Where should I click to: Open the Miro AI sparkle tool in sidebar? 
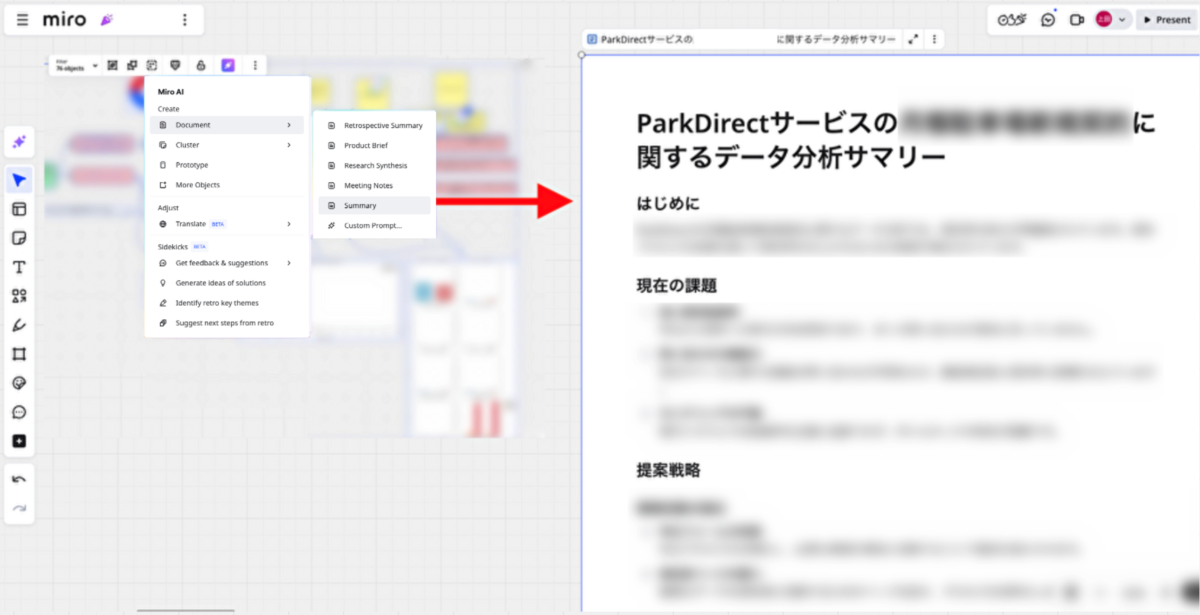tap(19, 143)
